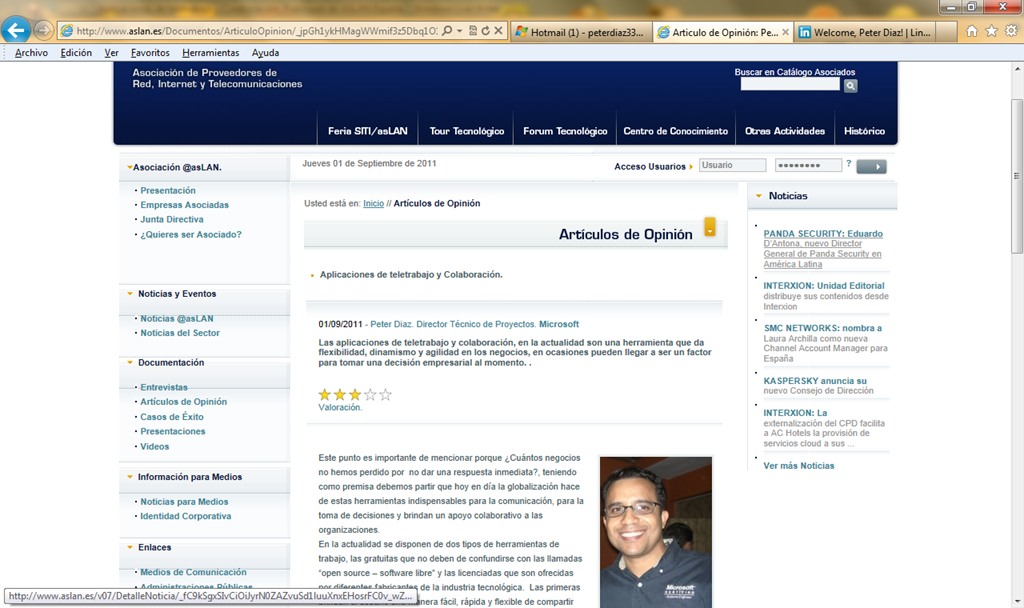Open the Edición menu
The height and width of the screenshot is (608, 1024).
point(76,53)
